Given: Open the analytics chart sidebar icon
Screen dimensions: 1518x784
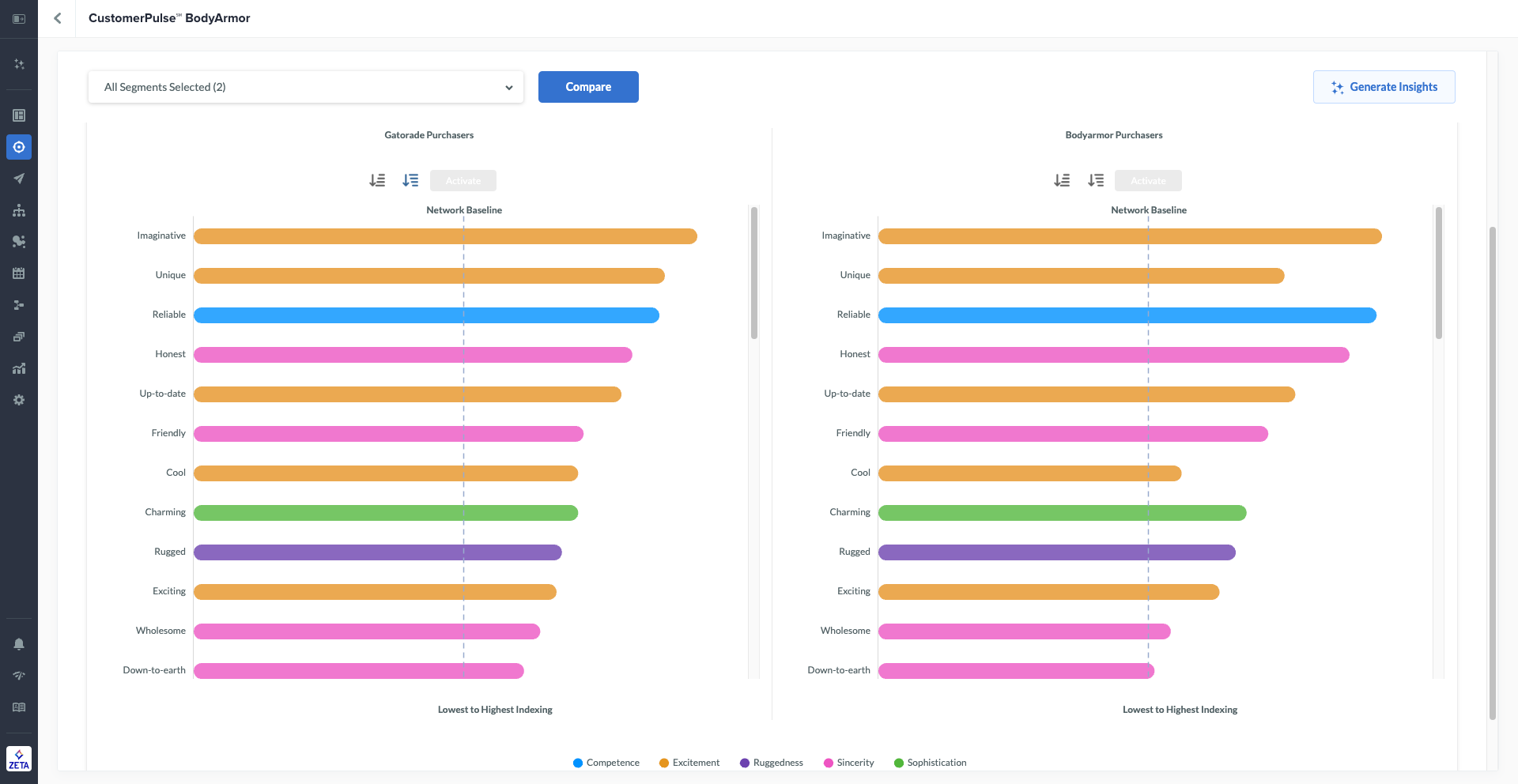Looking at the screenshot, I should point(19,368).
